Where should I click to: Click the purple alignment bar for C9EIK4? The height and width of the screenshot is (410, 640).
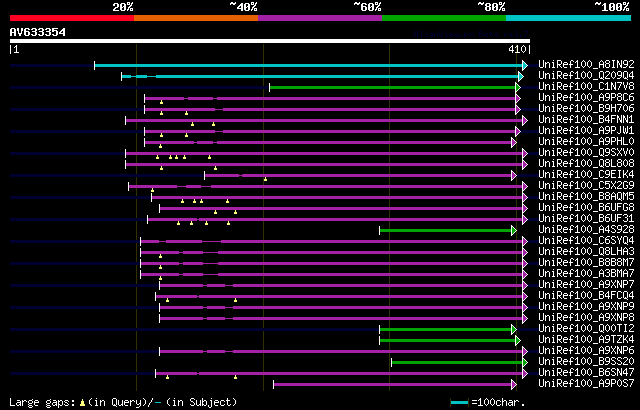point(358,175)
